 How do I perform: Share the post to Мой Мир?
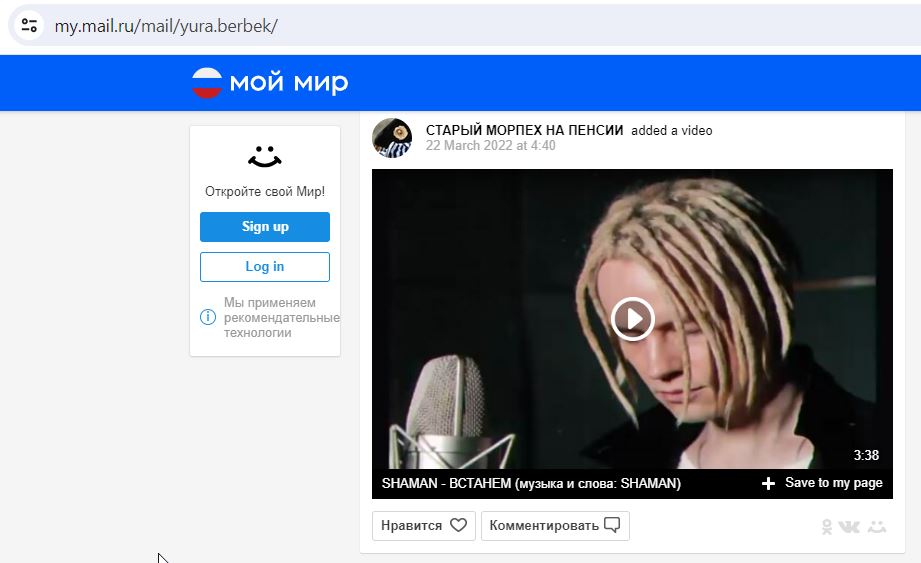click(877, 527)
